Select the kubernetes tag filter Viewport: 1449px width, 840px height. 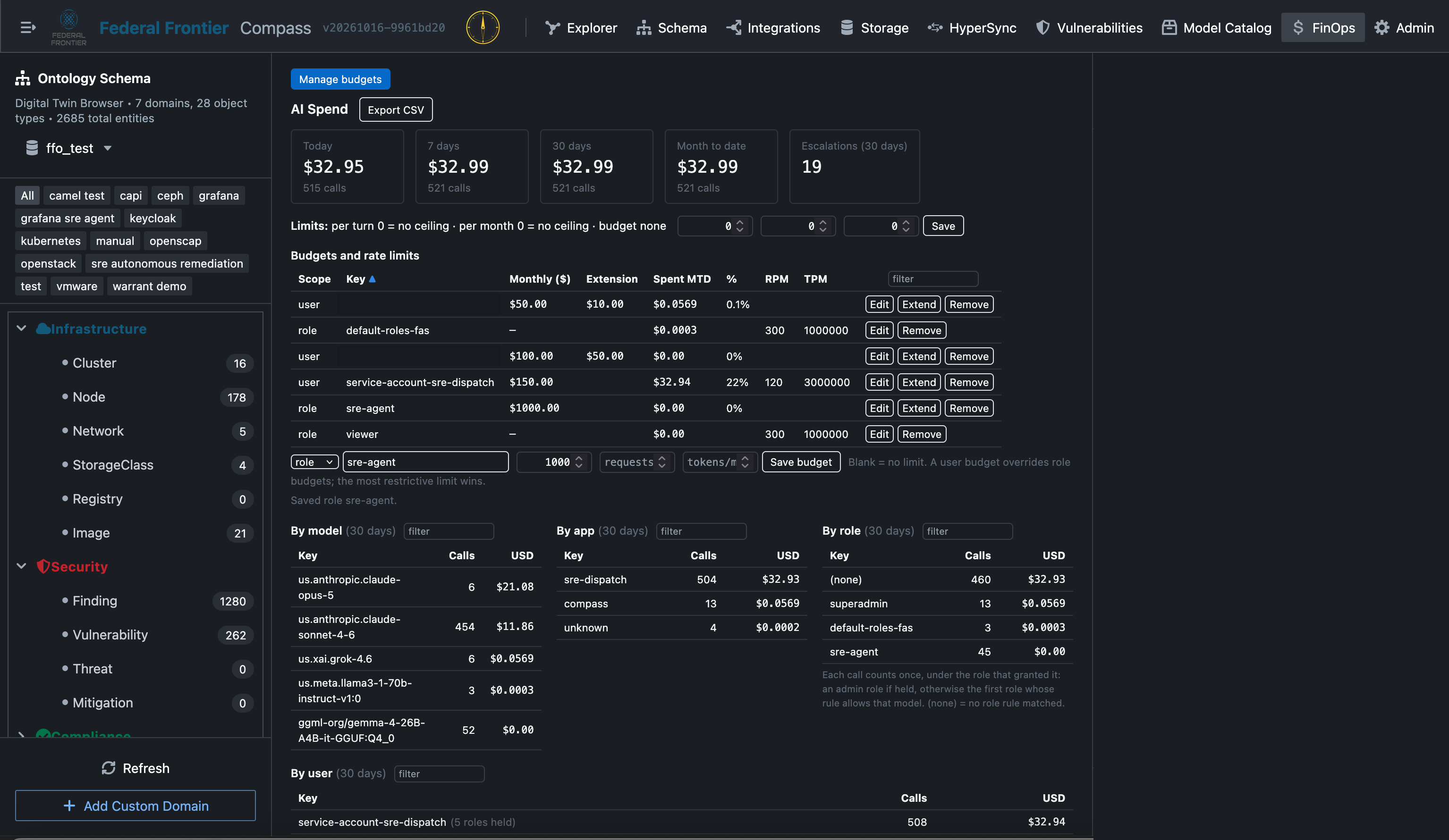(51, 241)
